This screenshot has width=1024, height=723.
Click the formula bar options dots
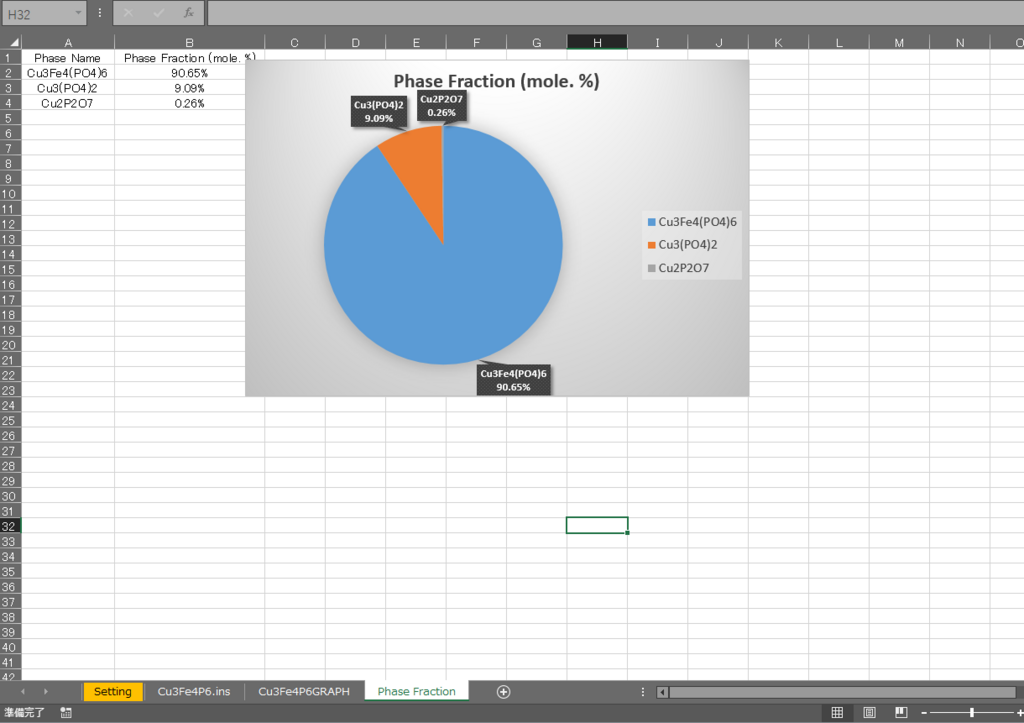pos(99,13)
